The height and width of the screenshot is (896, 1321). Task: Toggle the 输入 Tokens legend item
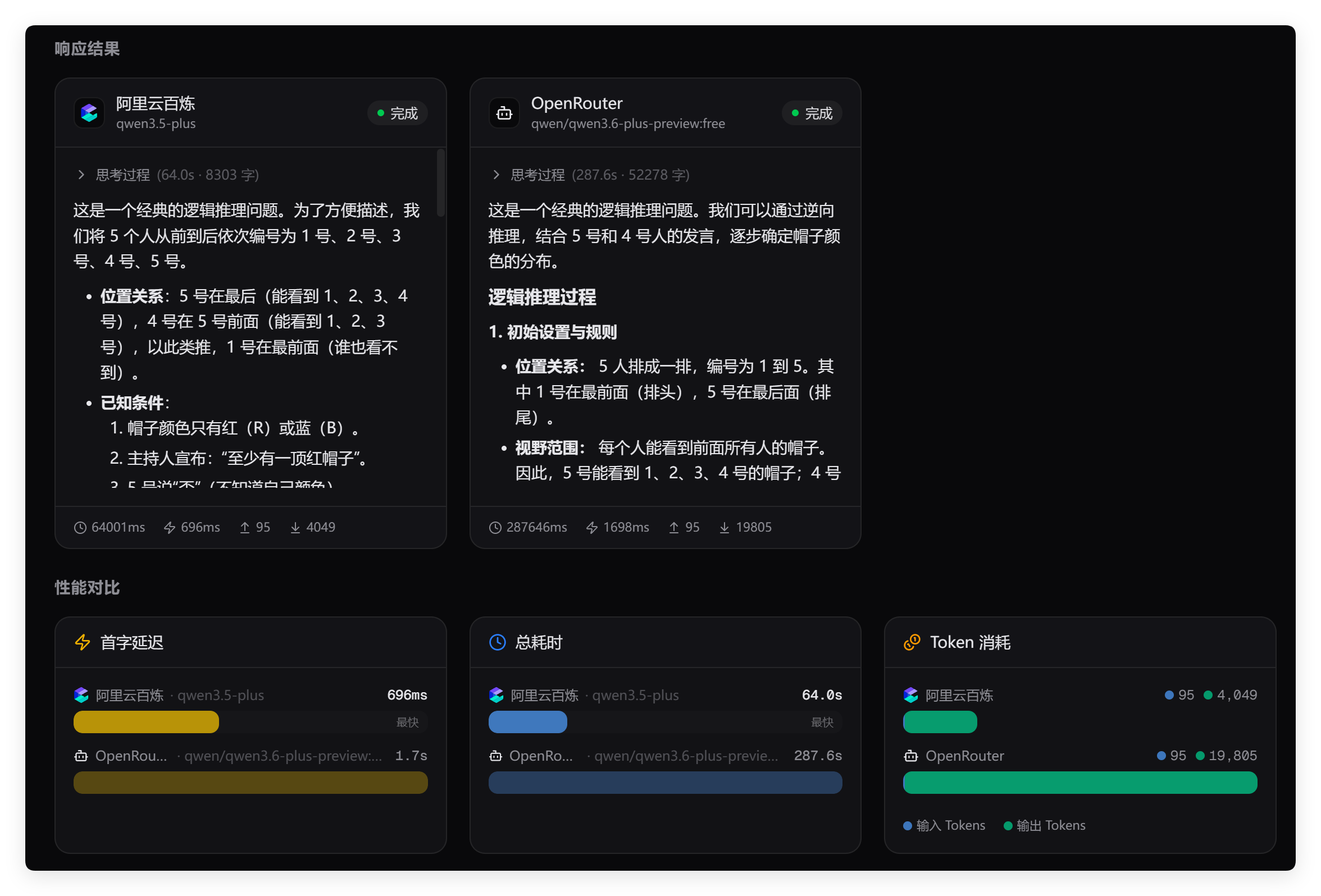click(944, 825)
